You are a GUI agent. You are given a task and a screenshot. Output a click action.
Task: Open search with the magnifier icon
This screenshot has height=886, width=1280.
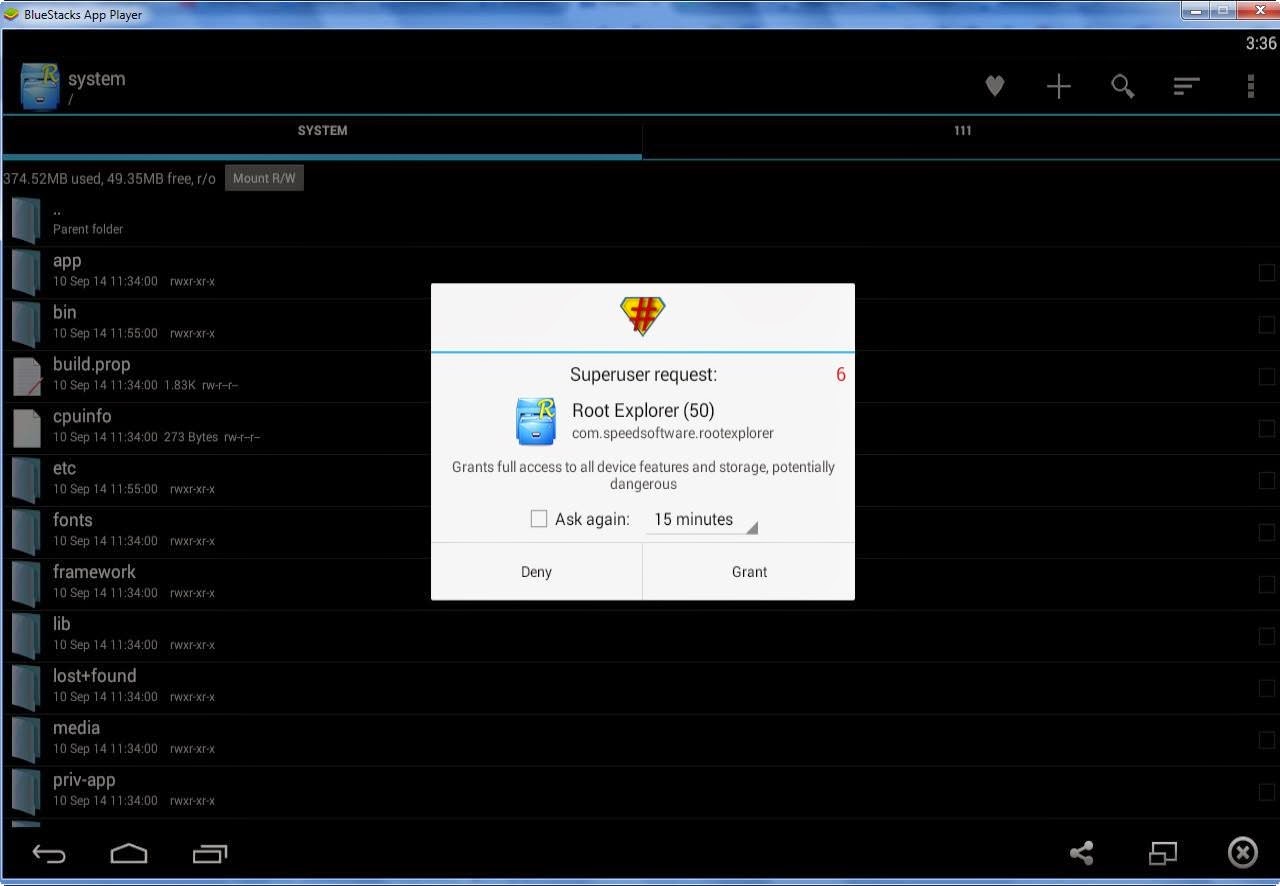point(1123,86)
